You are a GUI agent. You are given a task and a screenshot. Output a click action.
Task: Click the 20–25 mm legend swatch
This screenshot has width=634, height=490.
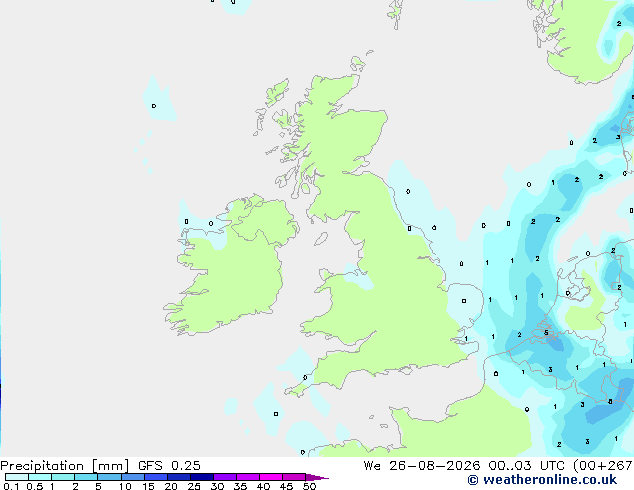[x=179, y=477]
